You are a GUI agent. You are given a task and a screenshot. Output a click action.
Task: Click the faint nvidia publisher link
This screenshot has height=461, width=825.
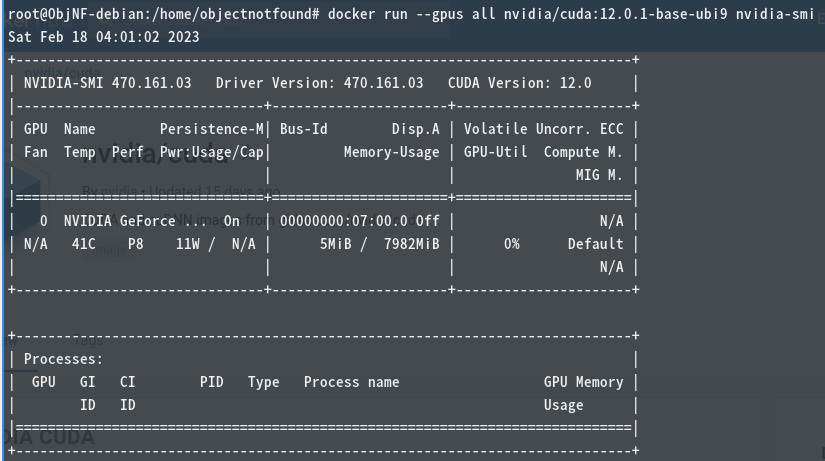(119, 192)
